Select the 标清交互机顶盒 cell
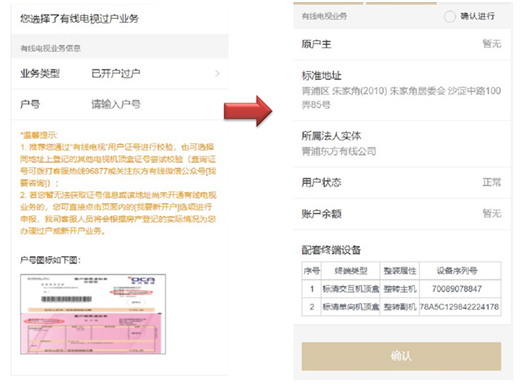The height and width of the screenshot is (384, 524). [351, 289]
